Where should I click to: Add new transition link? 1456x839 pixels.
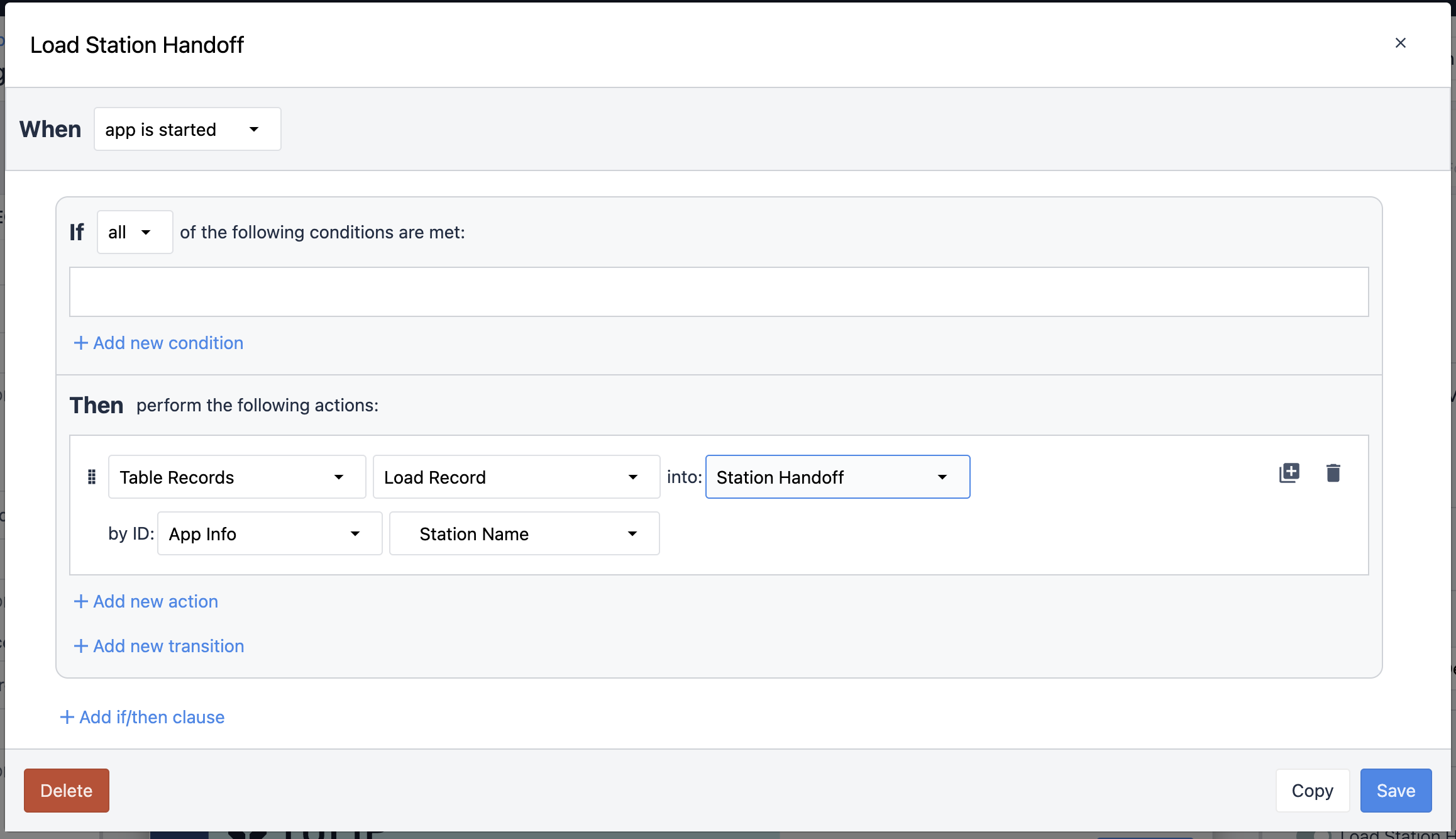(x=158, y=646)
